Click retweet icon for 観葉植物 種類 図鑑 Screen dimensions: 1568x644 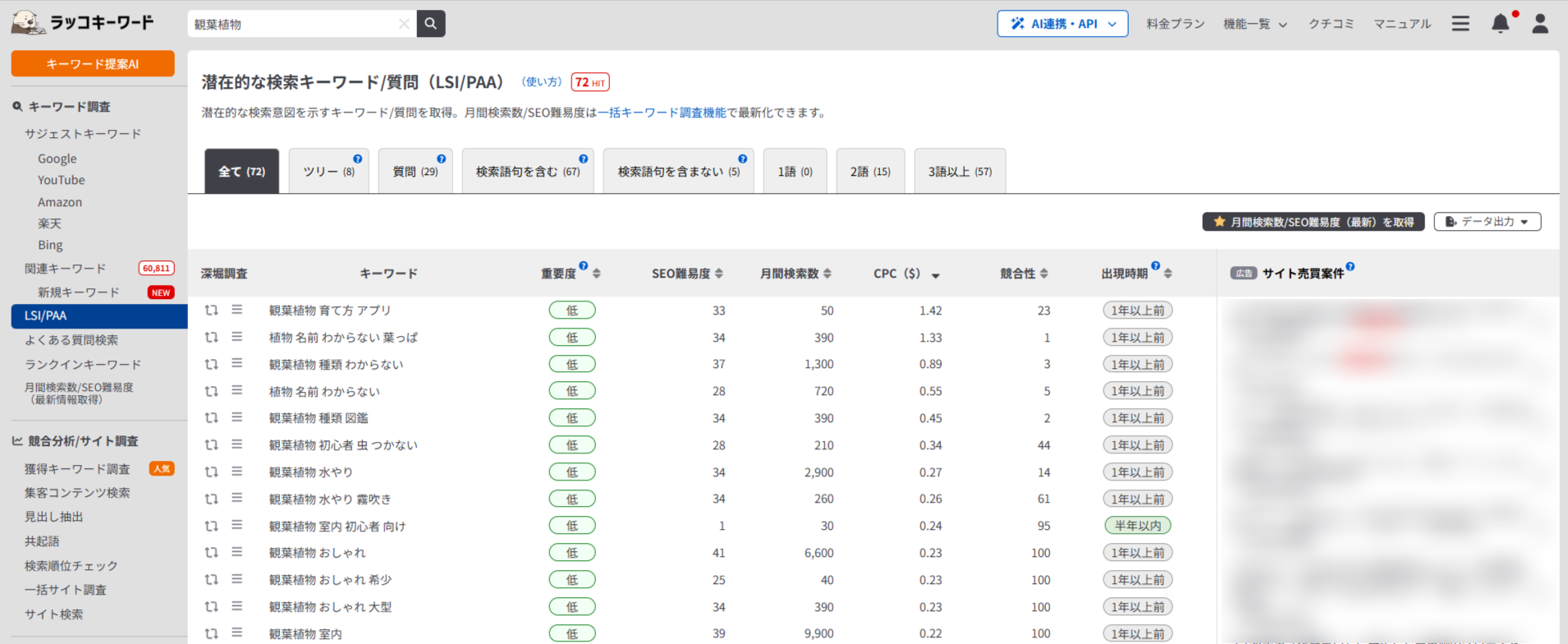212,418
